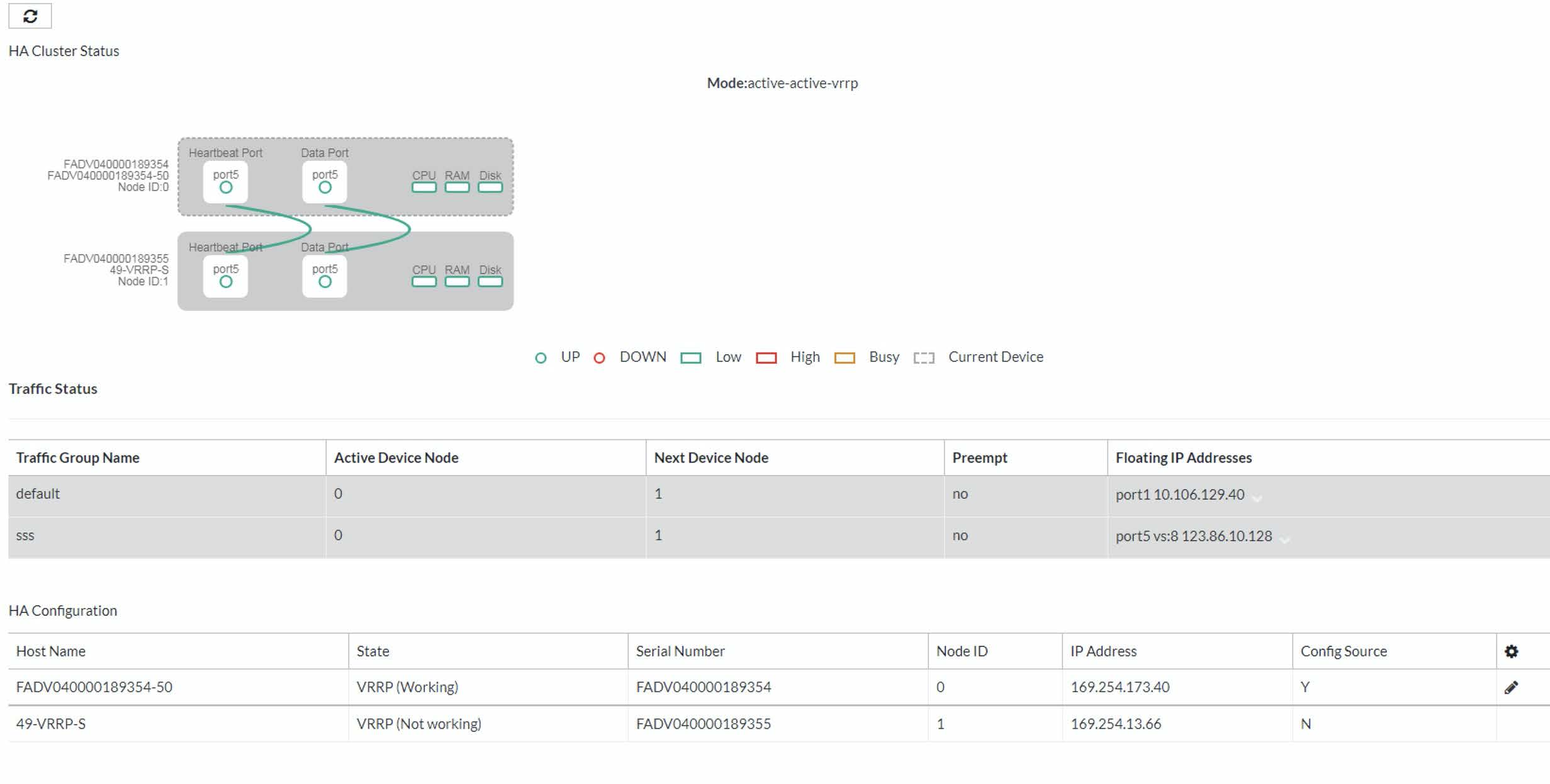Click the Traffic Group Name column header
Viewport: 1550px width, 784px height.
pyautogui.click(x=77, y=458)
